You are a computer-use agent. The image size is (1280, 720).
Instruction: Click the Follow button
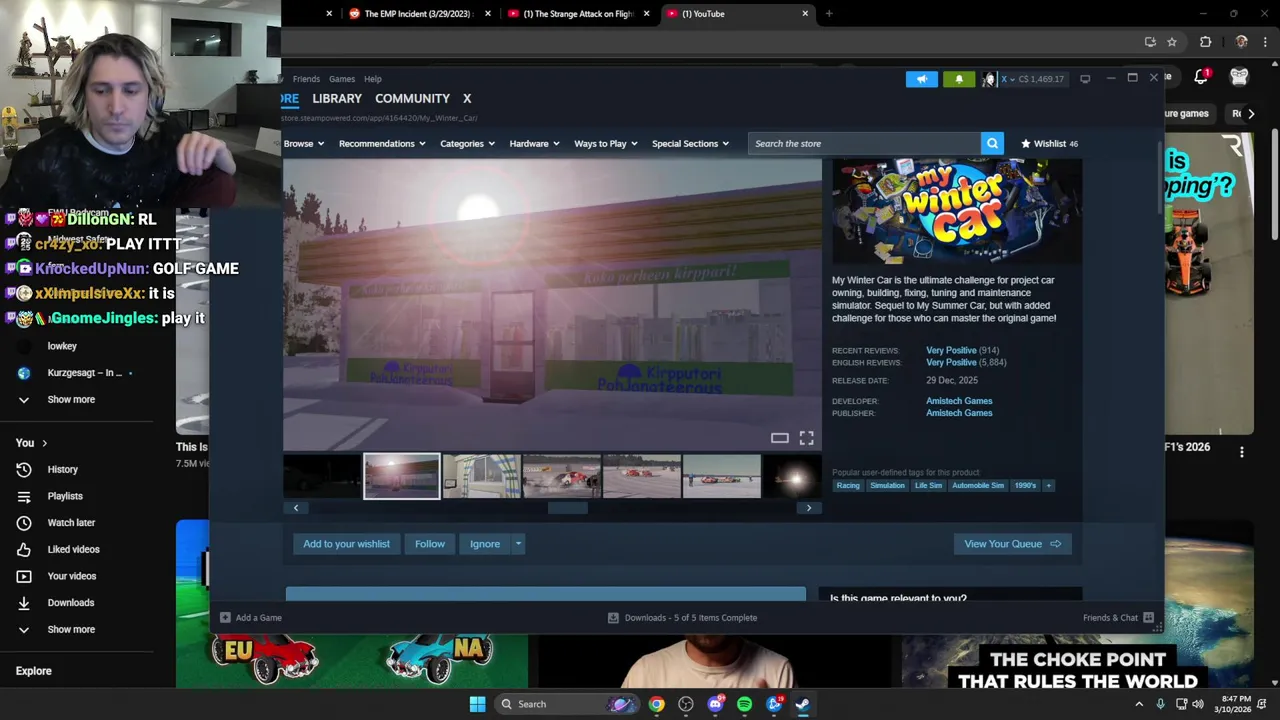(430, 544)
